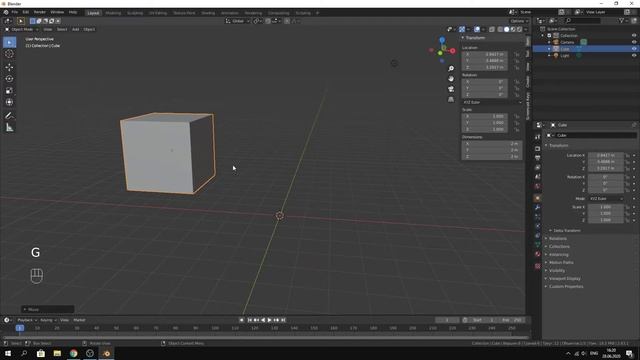Open Chrome from the Windows taskbar
The height and width of the screenshot is (360, 640).
point(73,353)
